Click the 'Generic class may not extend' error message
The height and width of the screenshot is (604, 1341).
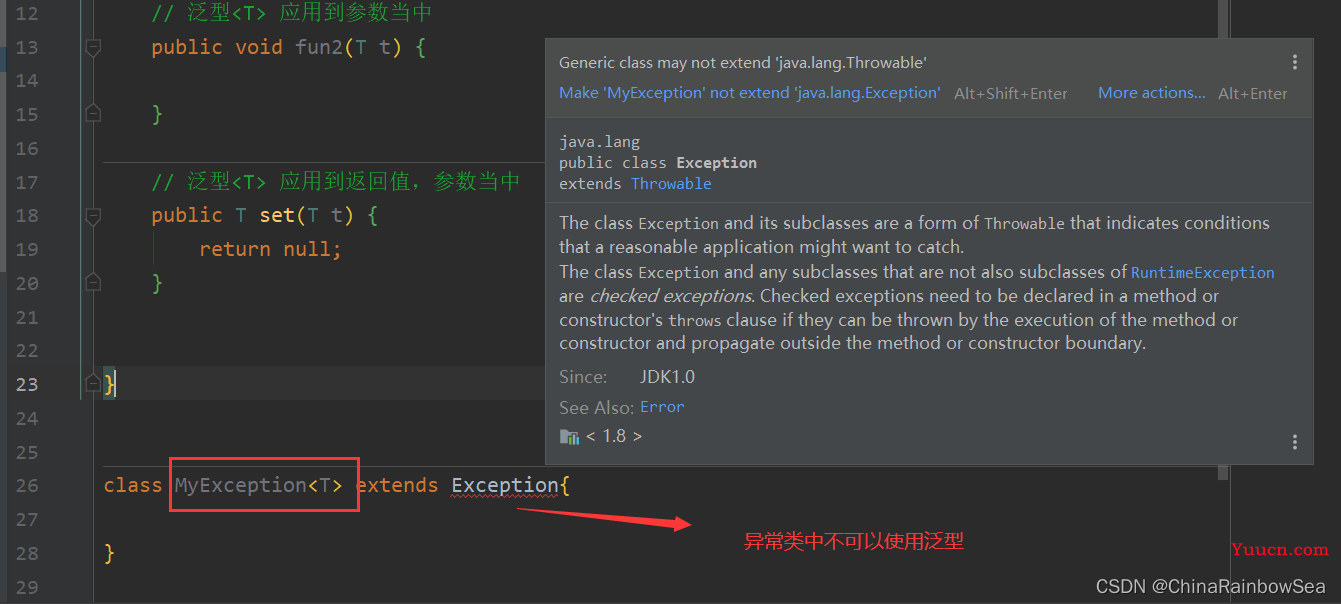[x=743, y=62]
